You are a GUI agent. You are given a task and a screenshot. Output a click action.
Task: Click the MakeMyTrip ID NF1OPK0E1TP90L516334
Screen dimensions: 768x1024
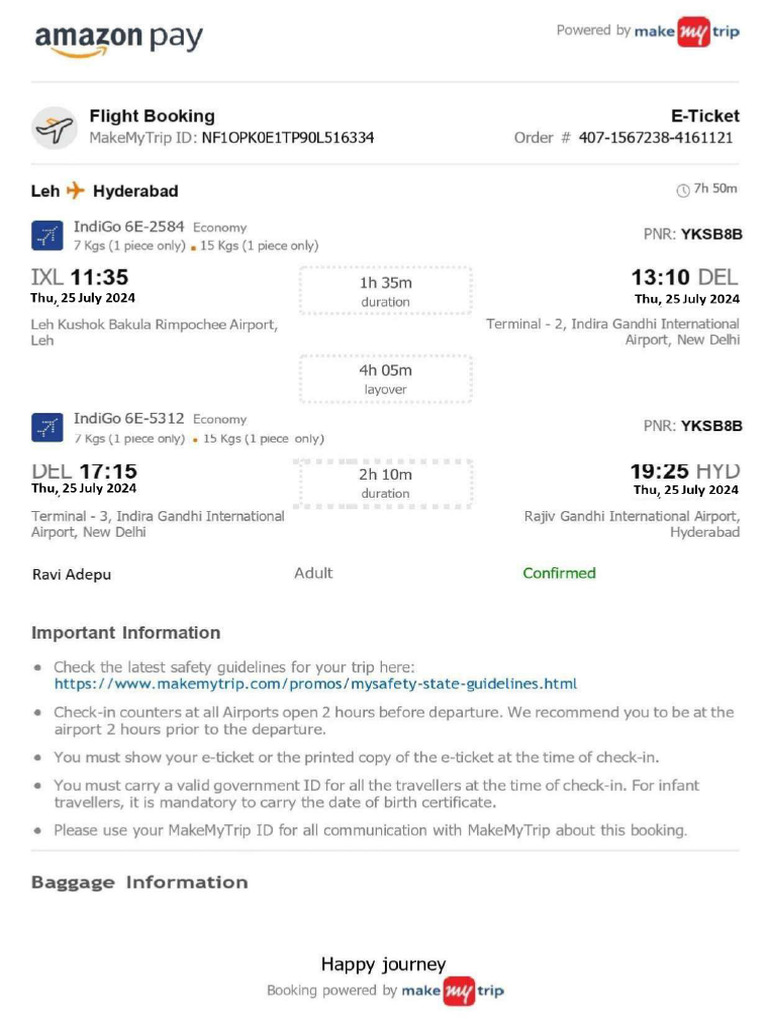click(x=288, y=138)
